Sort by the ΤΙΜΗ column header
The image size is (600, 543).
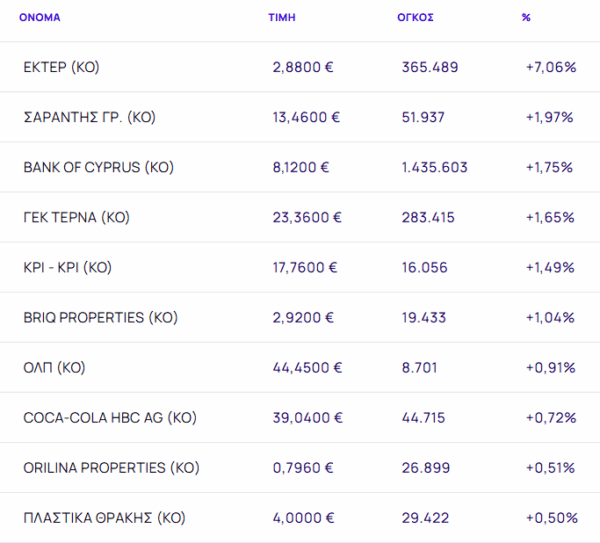pos(281,18)
